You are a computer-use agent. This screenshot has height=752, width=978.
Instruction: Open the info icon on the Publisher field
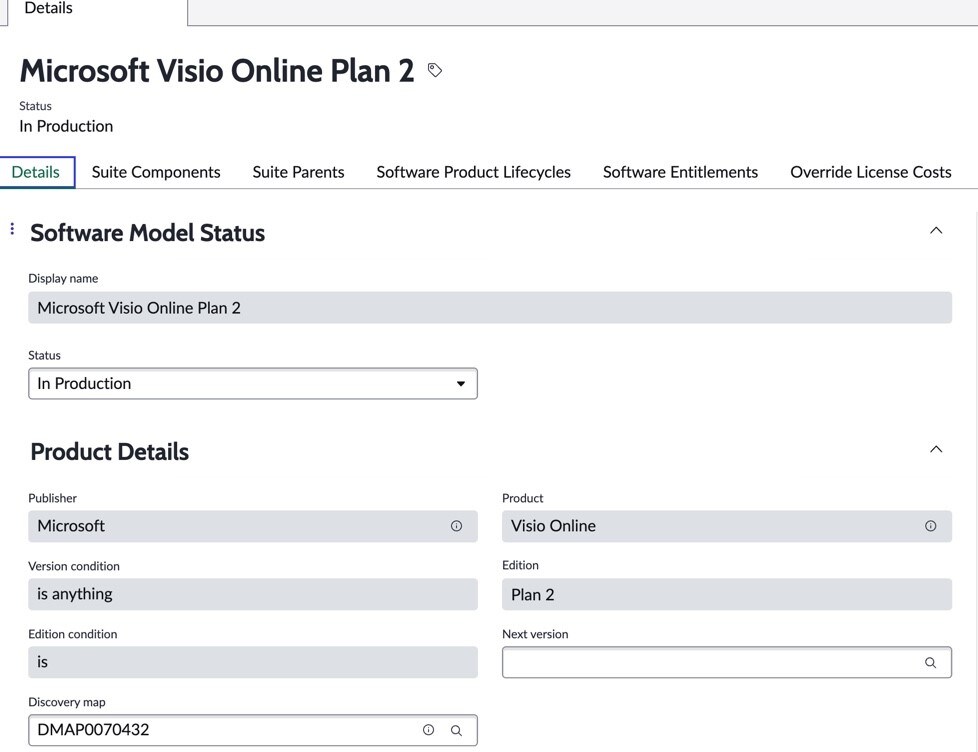click(456, 525)
